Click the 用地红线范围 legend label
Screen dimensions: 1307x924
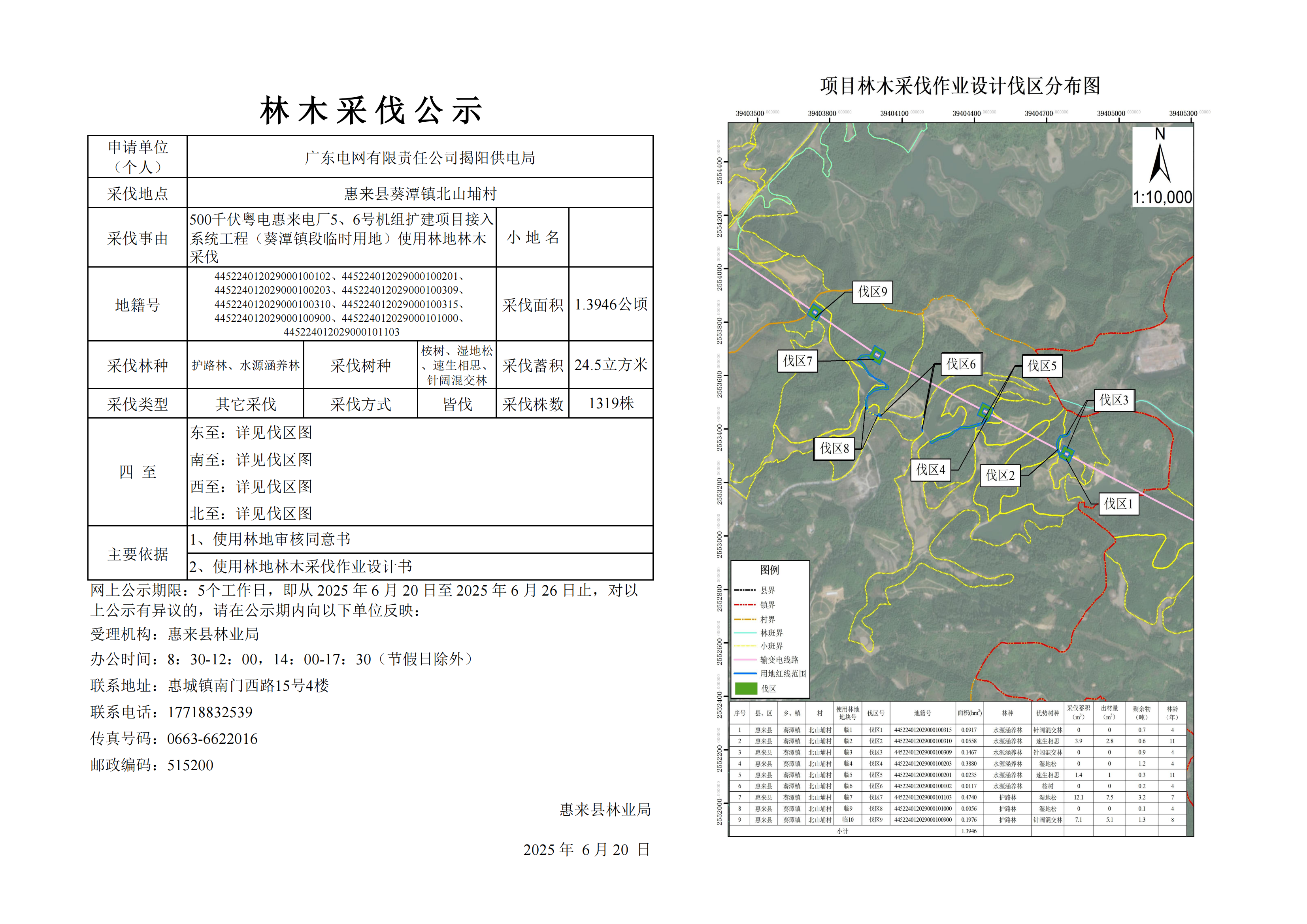click(783, 673)
